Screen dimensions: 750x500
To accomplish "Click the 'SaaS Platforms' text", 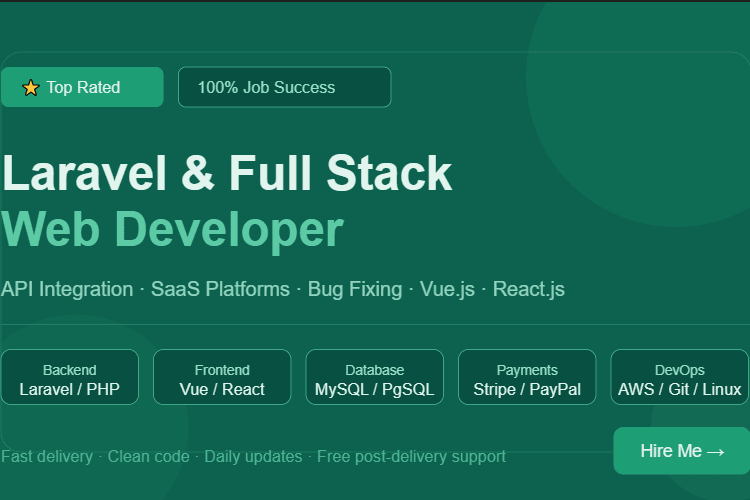I will click(x=221, y=289).
